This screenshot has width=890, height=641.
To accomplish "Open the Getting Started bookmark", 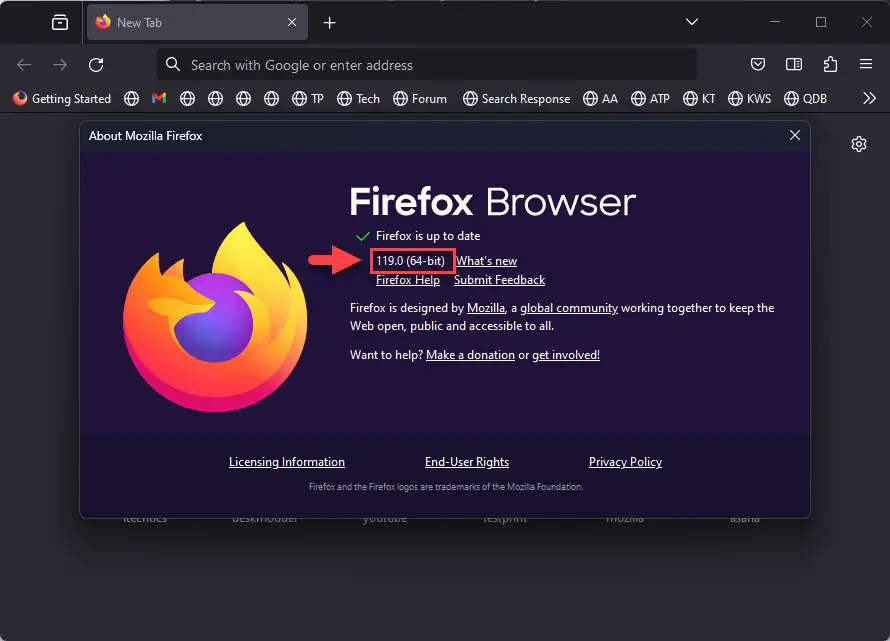I will point(62,99).
